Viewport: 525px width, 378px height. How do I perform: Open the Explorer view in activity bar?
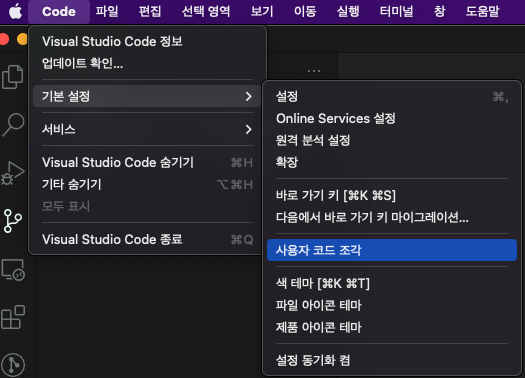point(12,77)
